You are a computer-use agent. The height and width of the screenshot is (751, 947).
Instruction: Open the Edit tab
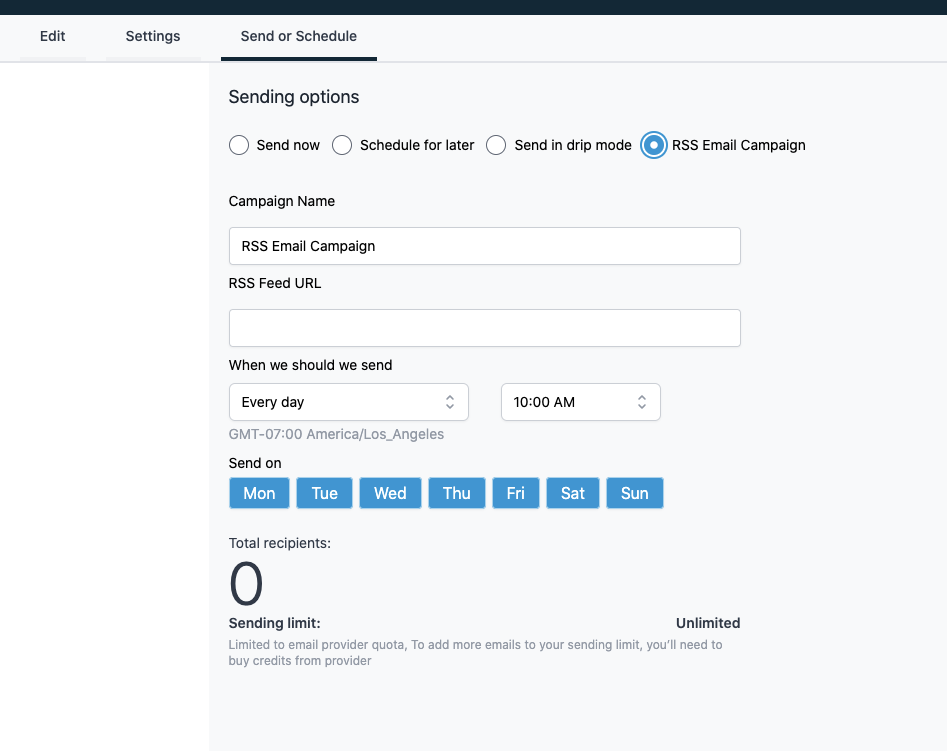pos(53,36)
